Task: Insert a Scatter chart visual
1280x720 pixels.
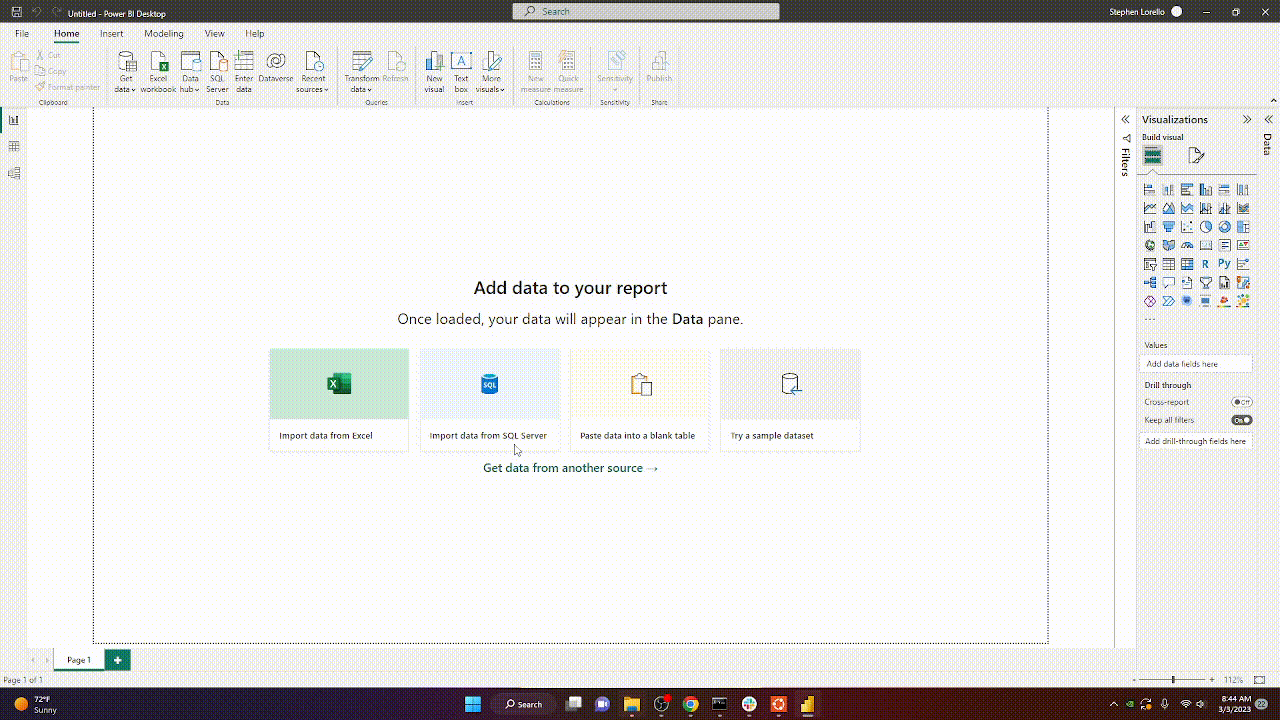Action: (1187, 227)
